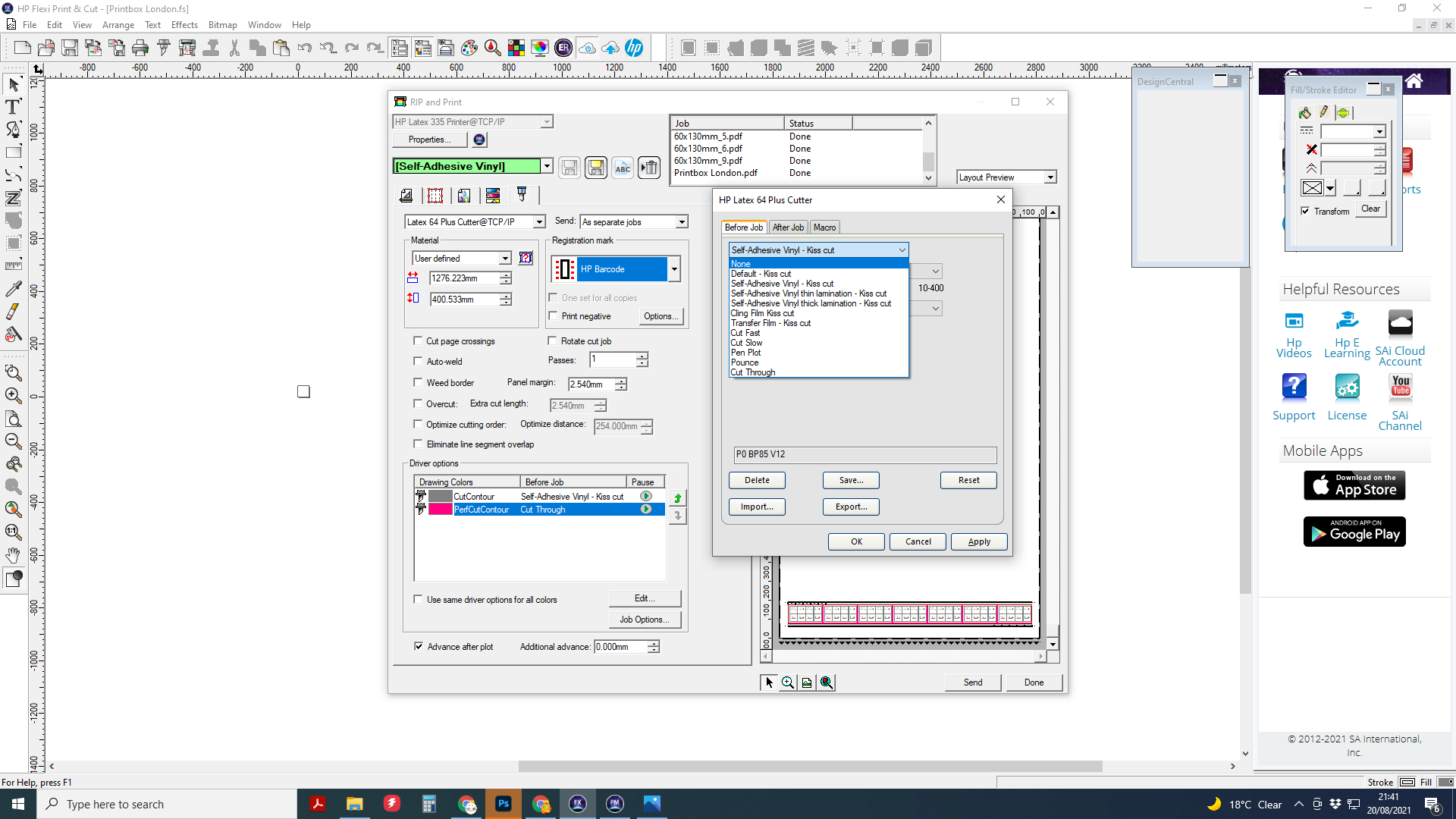Viewport: 1456px width, 819px height.
Task: Open the Send As separate jobs dropdown
Action: pyautogui.click(x=682, y=222)
